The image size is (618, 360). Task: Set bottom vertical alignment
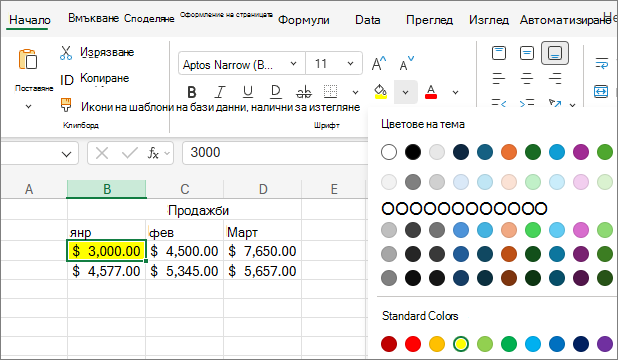[555, 53]
